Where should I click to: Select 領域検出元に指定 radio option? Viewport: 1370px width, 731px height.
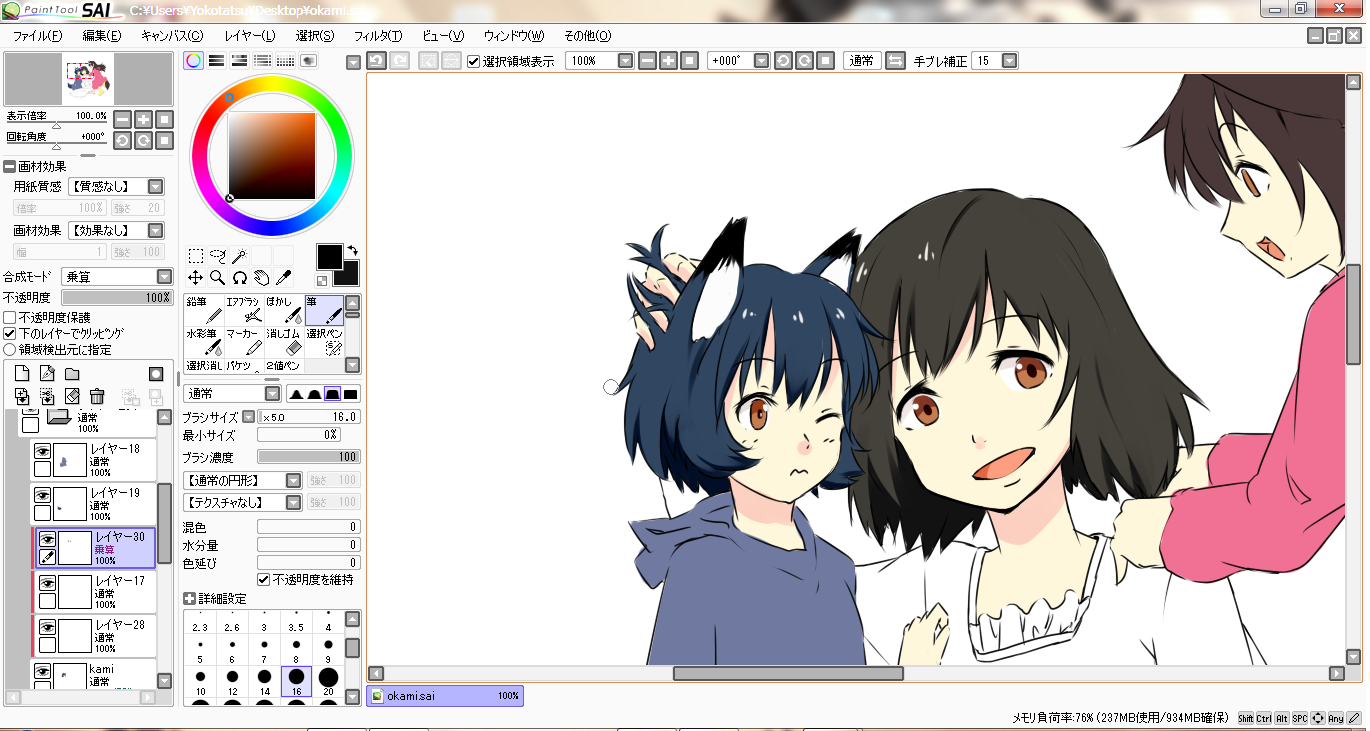10,350
